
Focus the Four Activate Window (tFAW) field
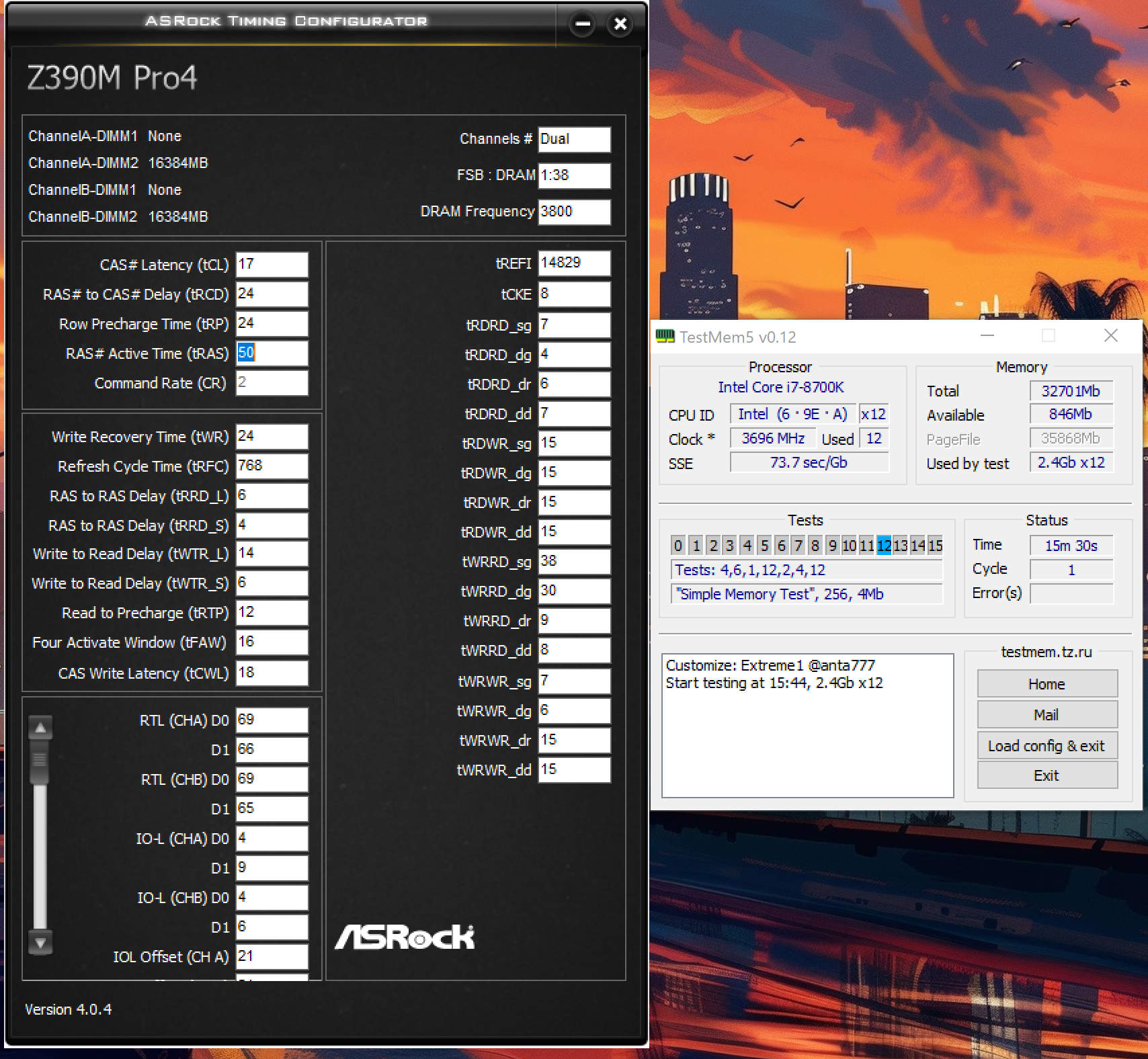pos(272,642)
